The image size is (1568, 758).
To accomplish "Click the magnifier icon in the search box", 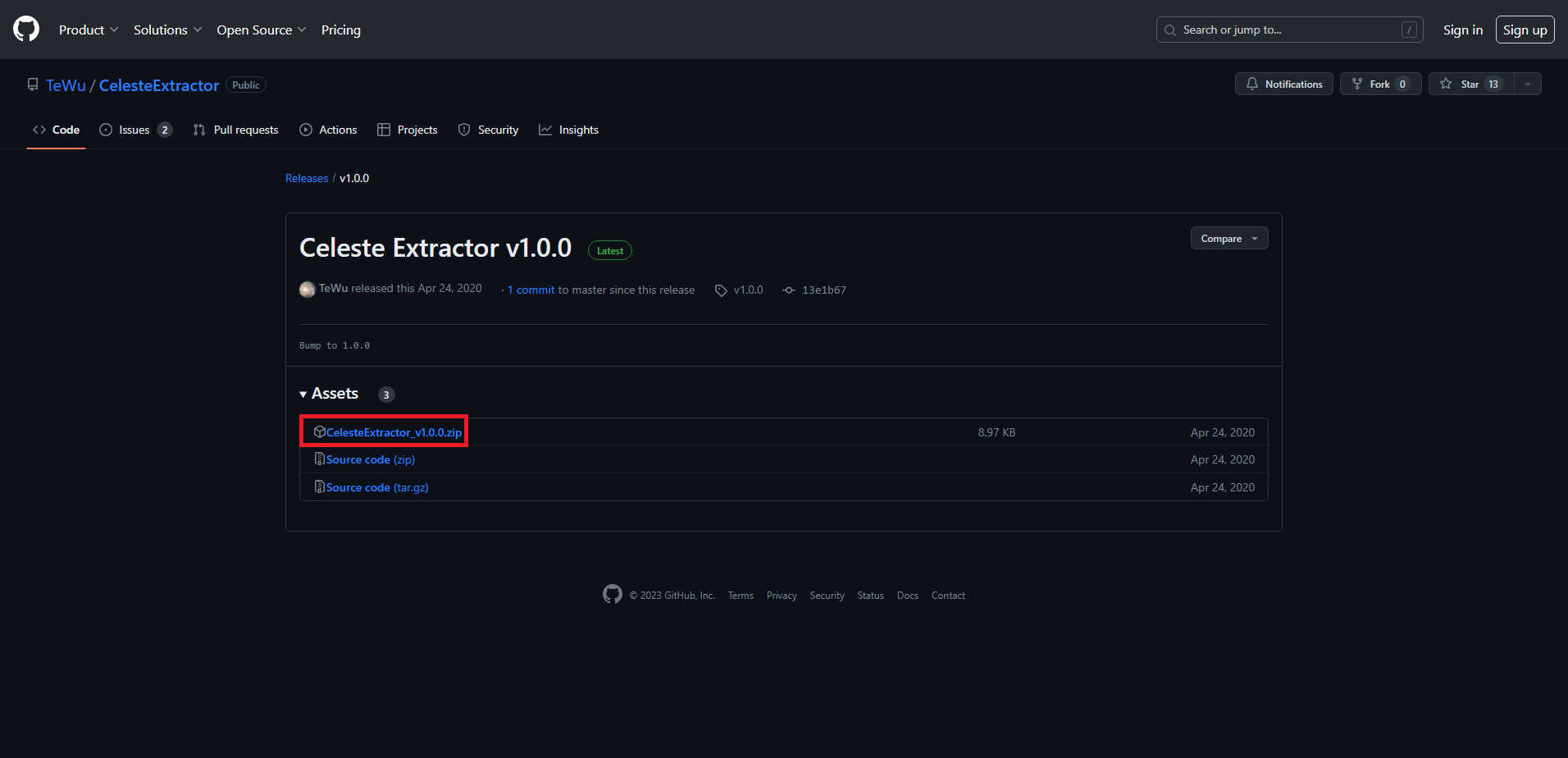I will click(x=1170, y=30).
